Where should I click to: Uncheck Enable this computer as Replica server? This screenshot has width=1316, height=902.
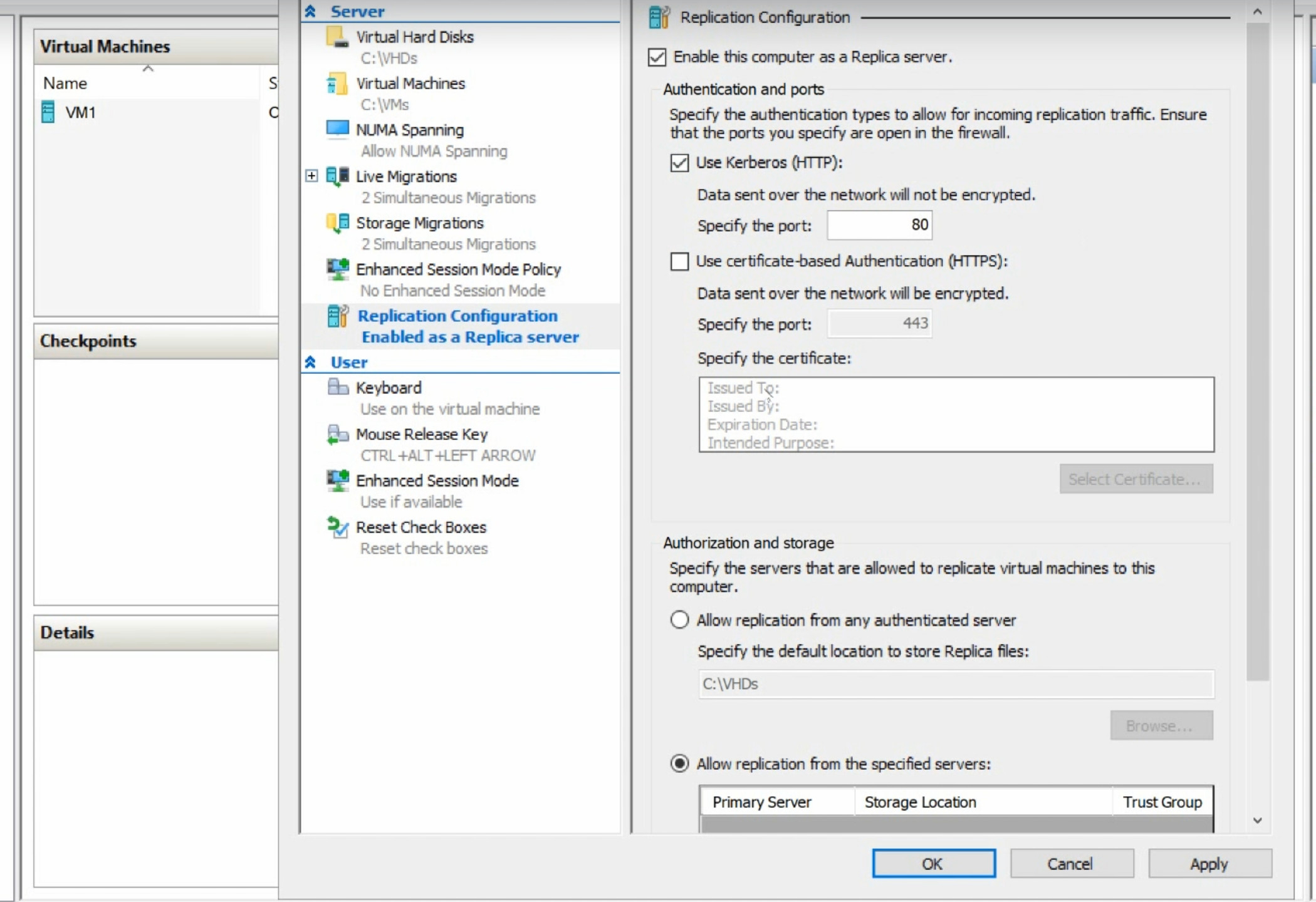[657, 57]
